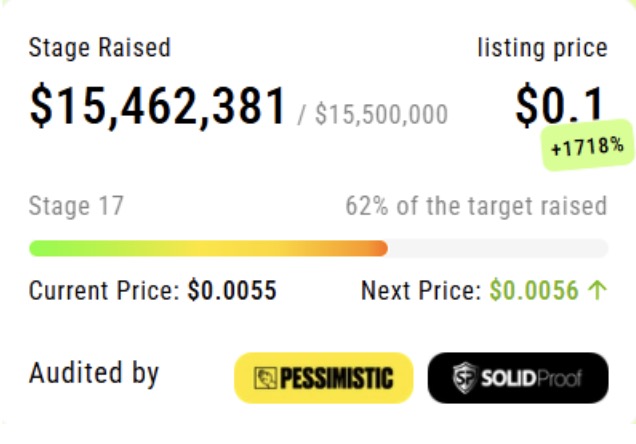Click the $15,500,000 target amount
Viewport: 636px width, 444px height.
point(382,114)
